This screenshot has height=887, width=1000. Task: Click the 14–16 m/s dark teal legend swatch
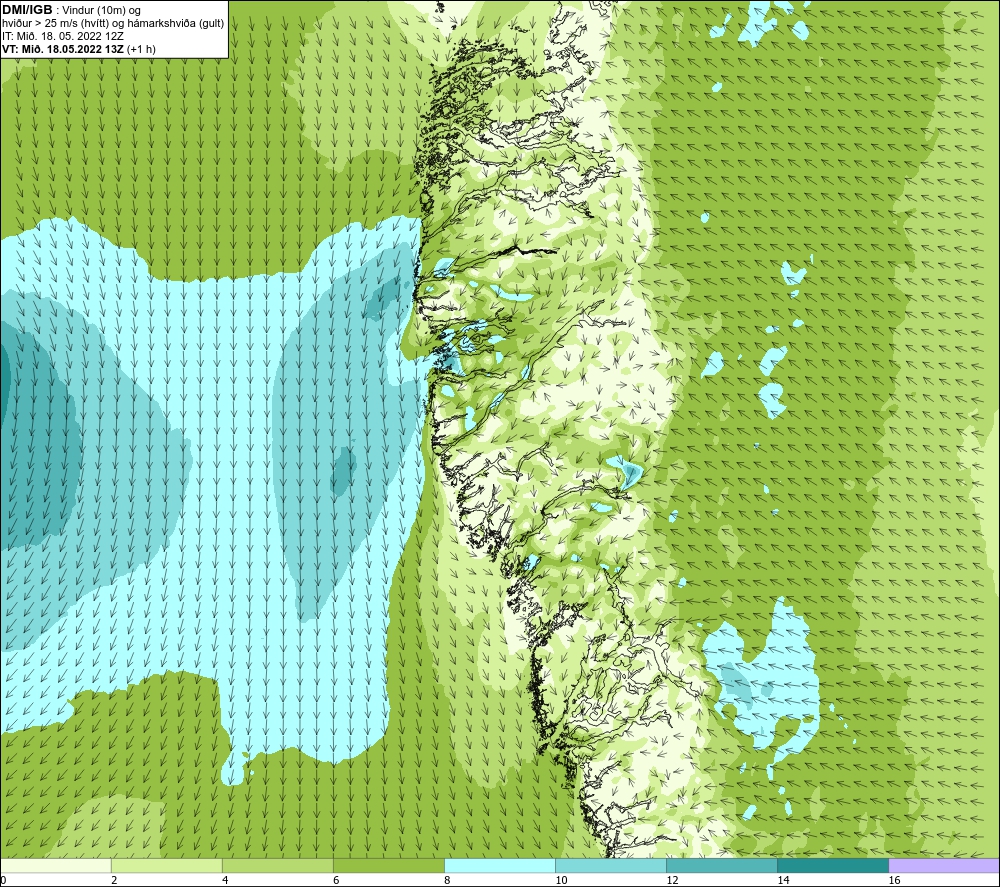(x=833, y=865)
